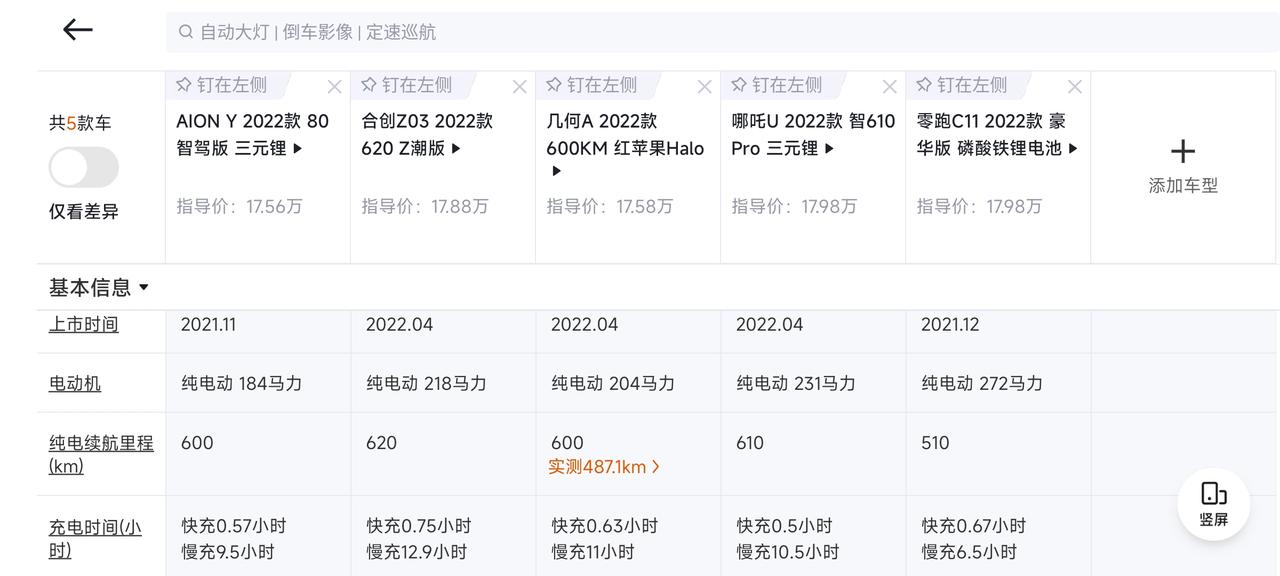Remove 合创Z03 2022款 from comparison

tap(519, 87)
